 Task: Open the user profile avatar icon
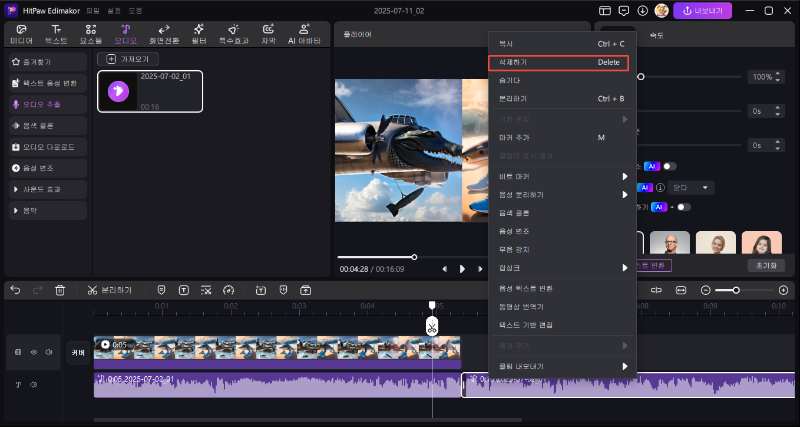[661, 11]
